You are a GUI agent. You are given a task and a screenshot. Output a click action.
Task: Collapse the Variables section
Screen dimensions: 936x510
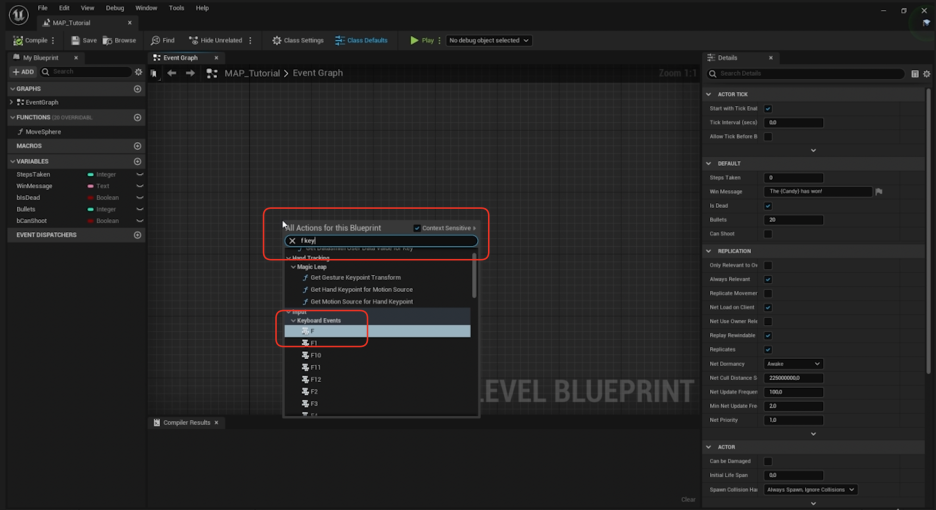click(13, 162)
